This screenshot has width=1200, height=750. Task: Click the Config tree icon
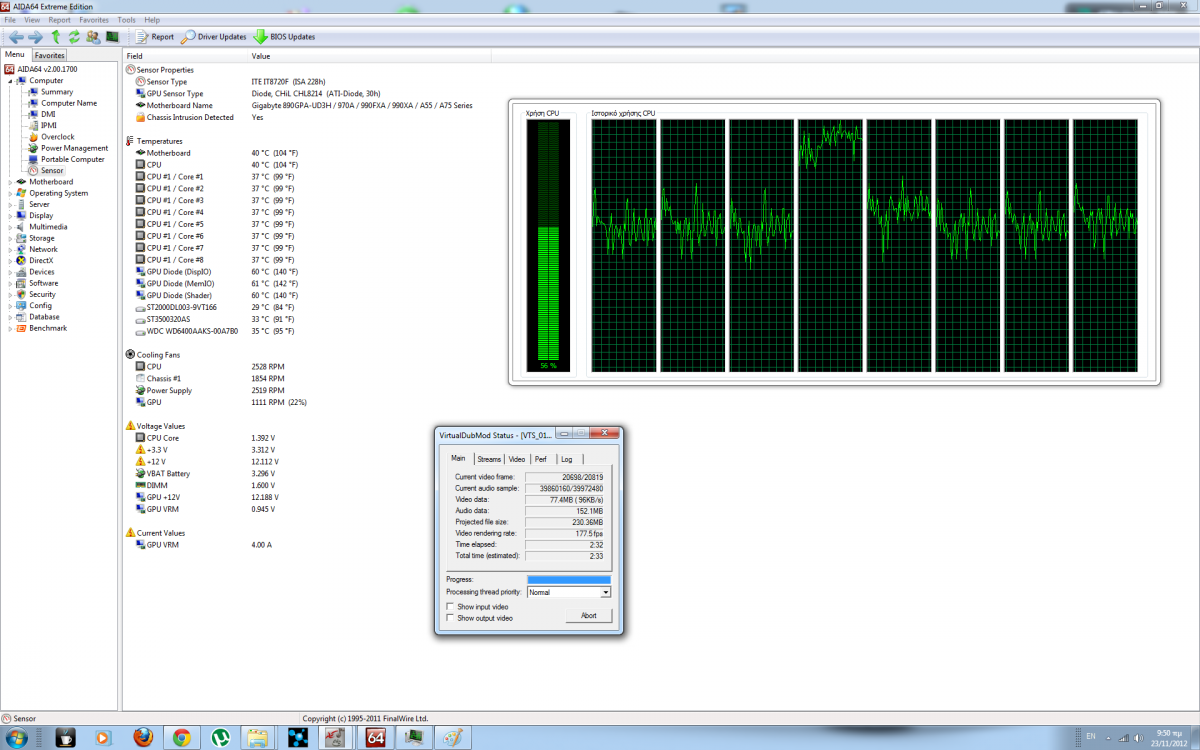click(x=21, y=306)
